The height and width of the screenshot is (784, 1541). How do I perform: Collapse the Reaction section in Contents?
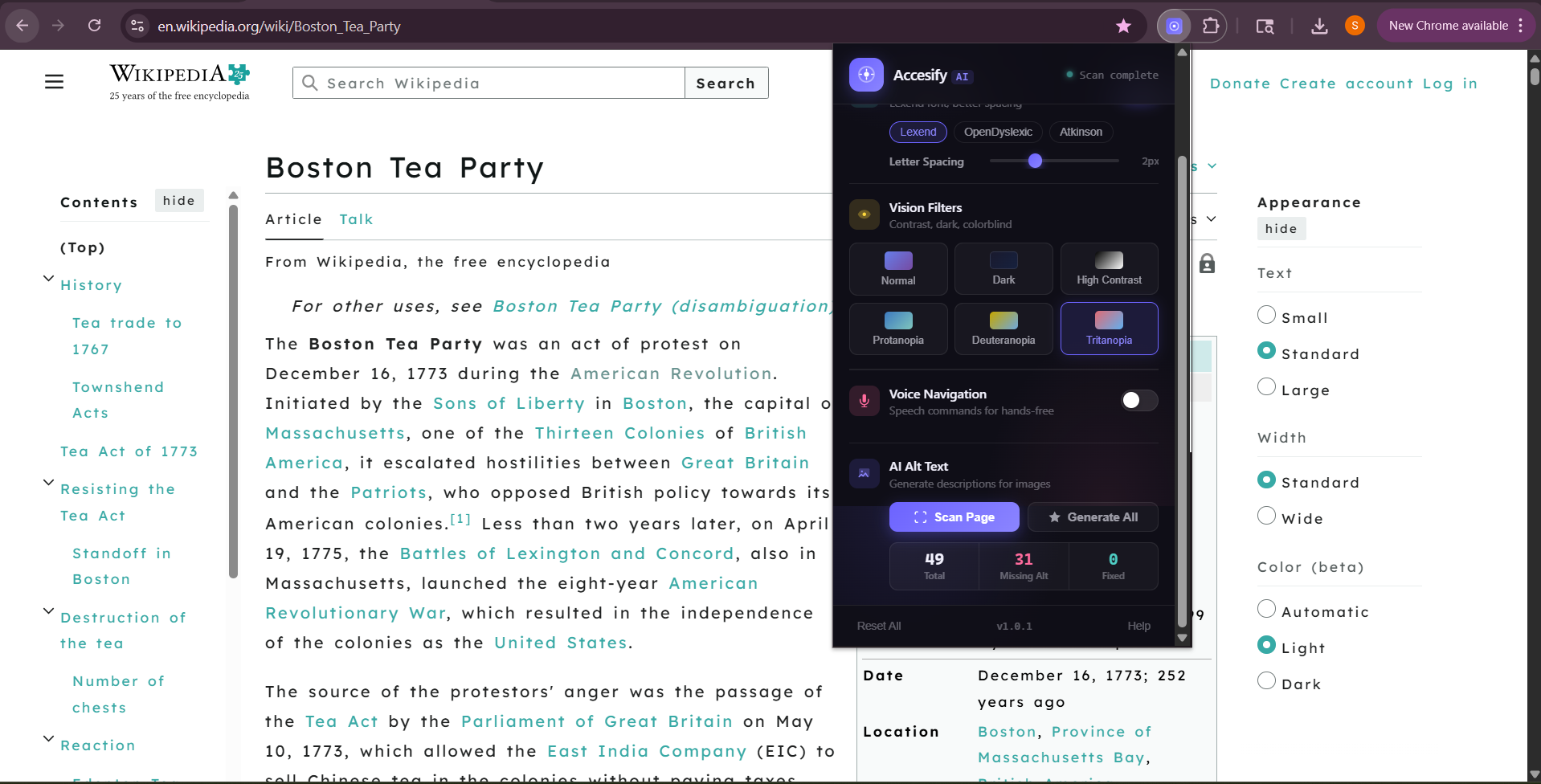pos(48,739)
